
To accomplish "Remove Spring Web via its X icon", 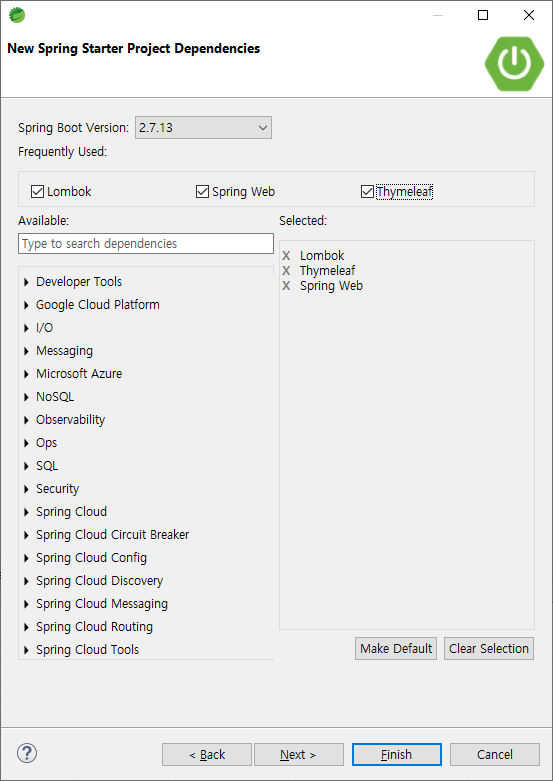I will (x=286, y=285).
